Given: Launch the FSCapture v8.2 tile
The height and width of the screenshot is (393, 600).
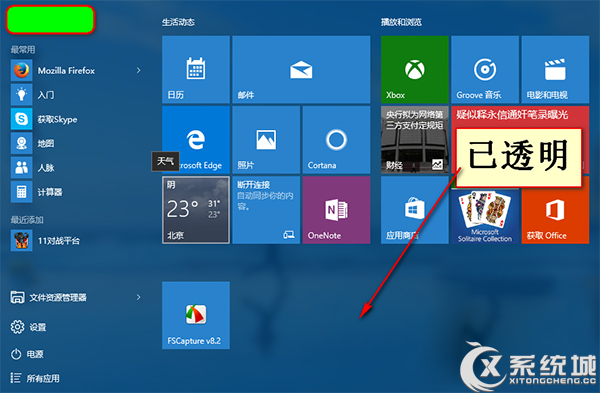Looking at the screenshot, I should (196, 315).
